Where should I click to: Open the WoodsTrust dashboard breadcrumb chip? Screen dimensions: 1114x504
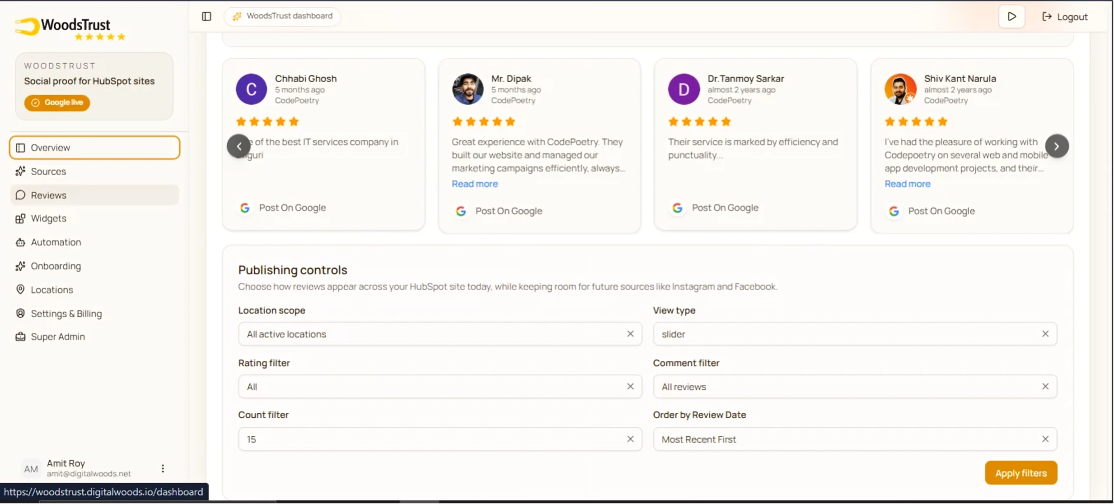coord(282,16)
